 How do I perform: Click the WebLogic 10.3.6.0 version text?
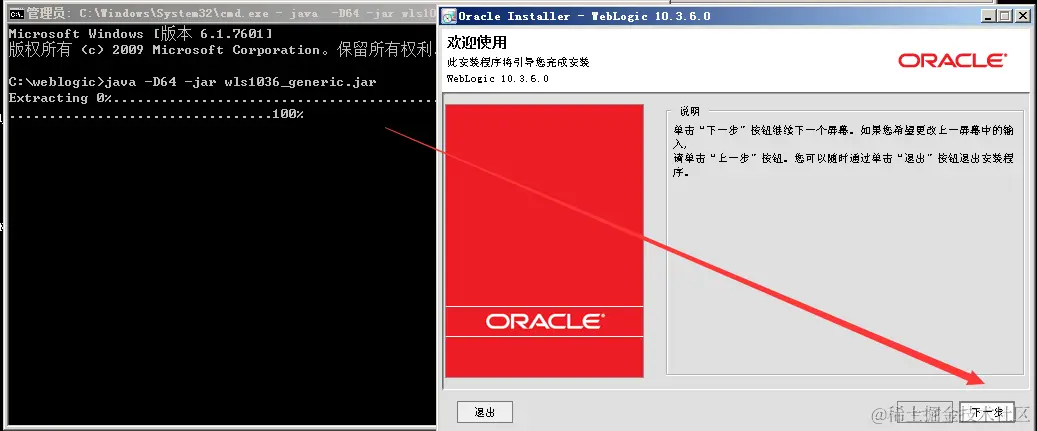pos(498,78)
